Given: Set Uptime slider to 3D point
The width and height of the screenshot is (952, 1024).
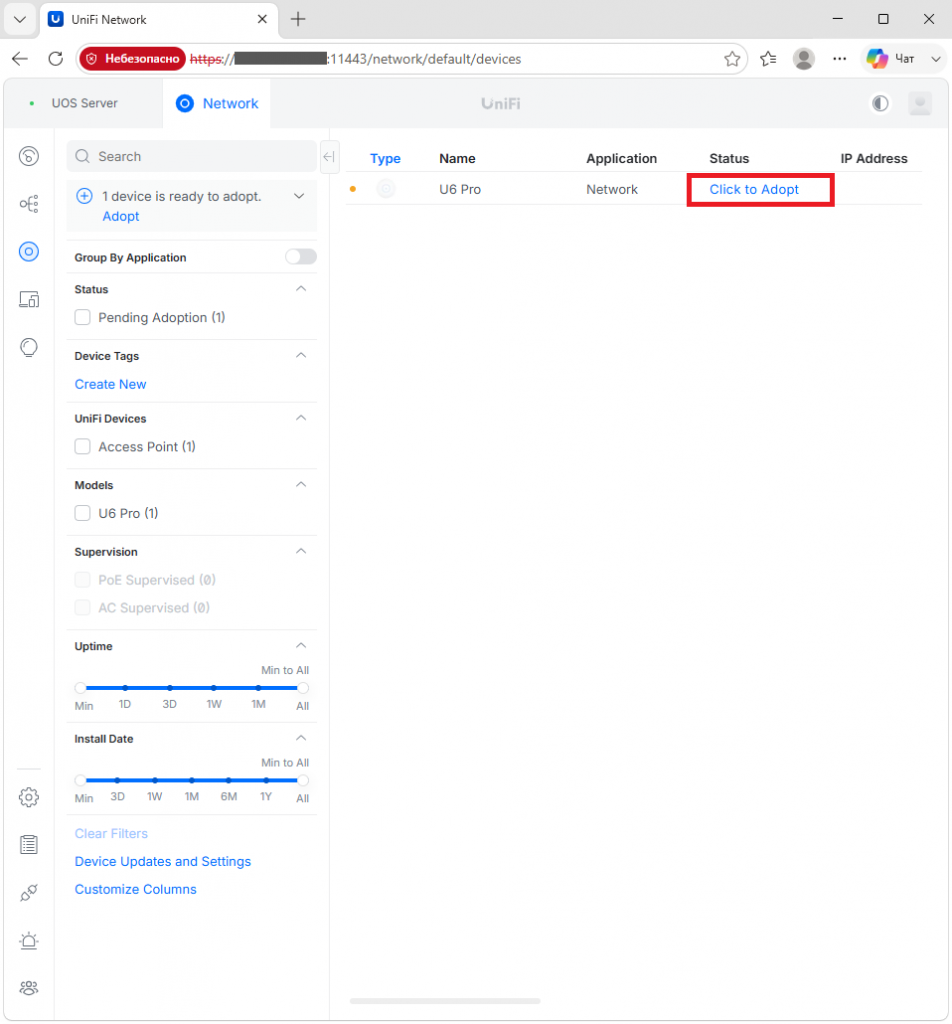Looking at the screenshot, I should pos(170,688).
